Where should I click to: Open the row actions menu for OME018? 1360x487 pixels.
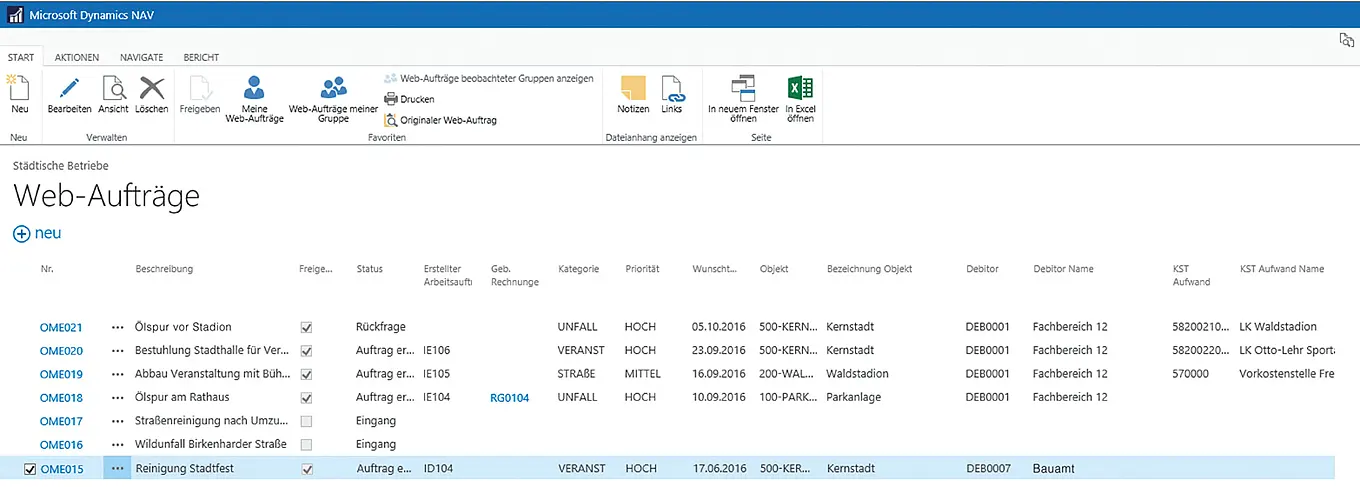pyautogui.click(x=118, y=398)
